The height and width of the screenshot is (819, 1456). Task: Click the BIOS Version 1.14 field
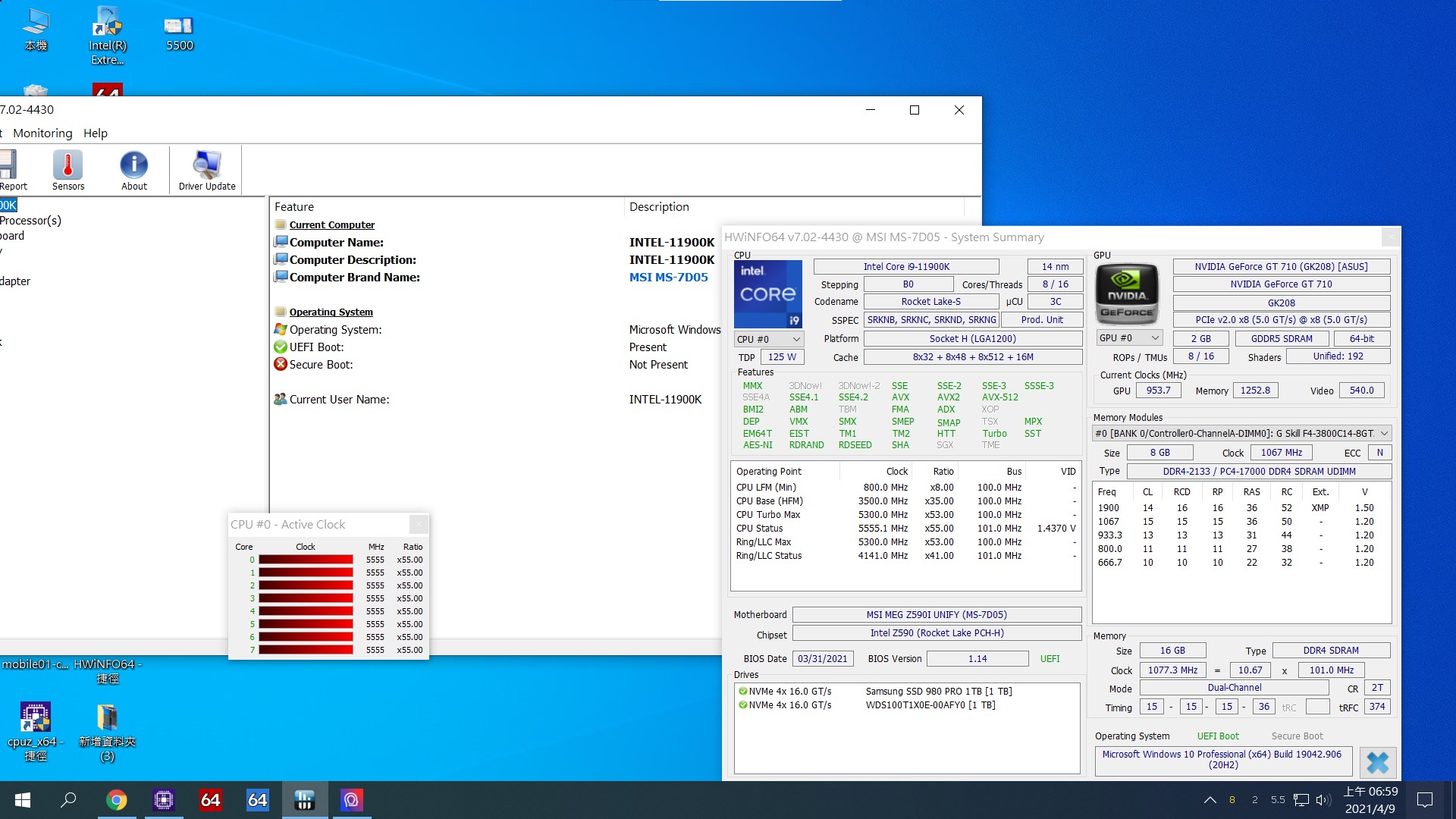[x=977, y=658]
